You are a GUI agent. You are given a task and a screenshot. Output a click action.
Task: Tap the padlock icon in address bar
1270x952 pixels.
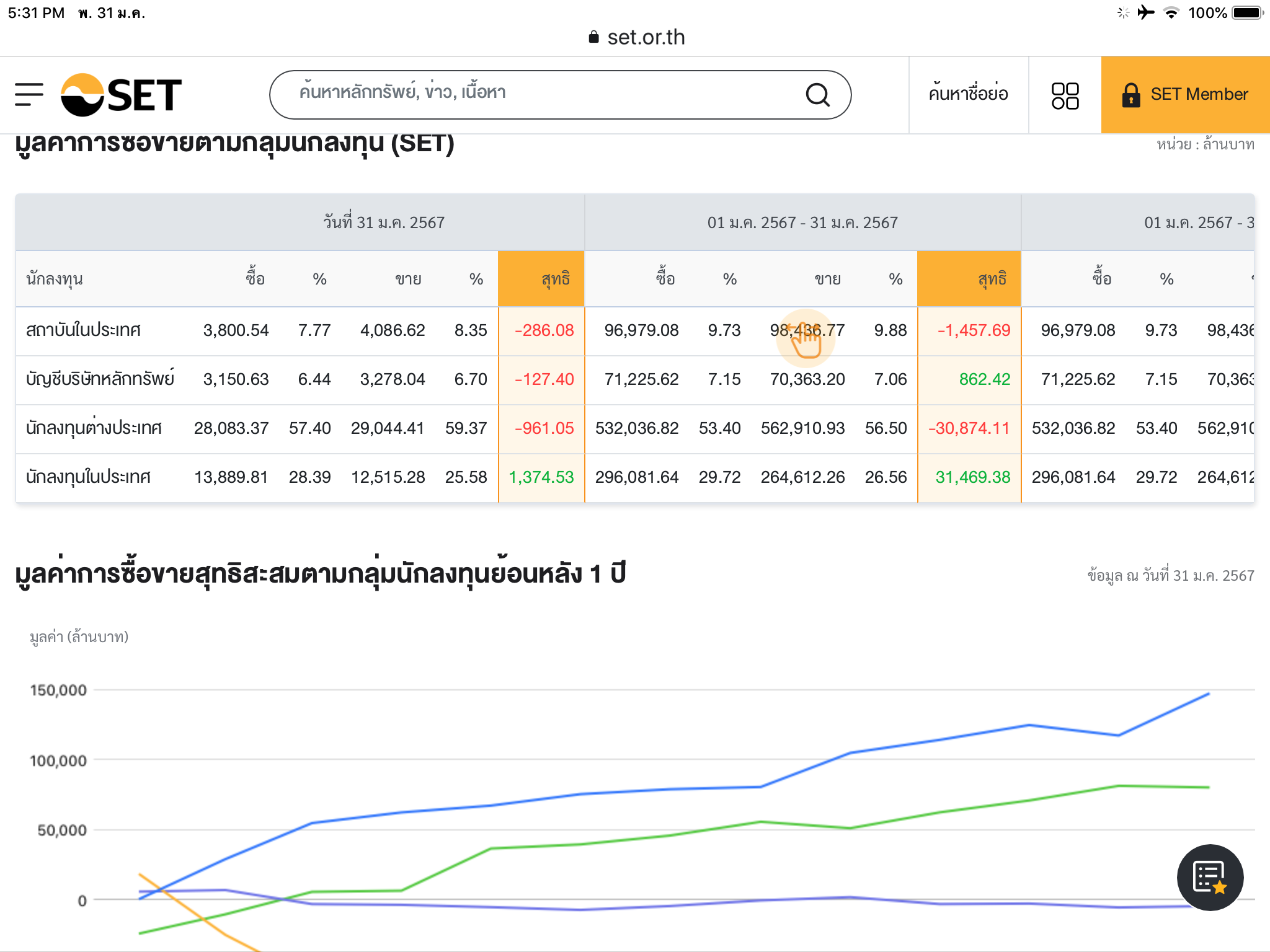(593, 37)
